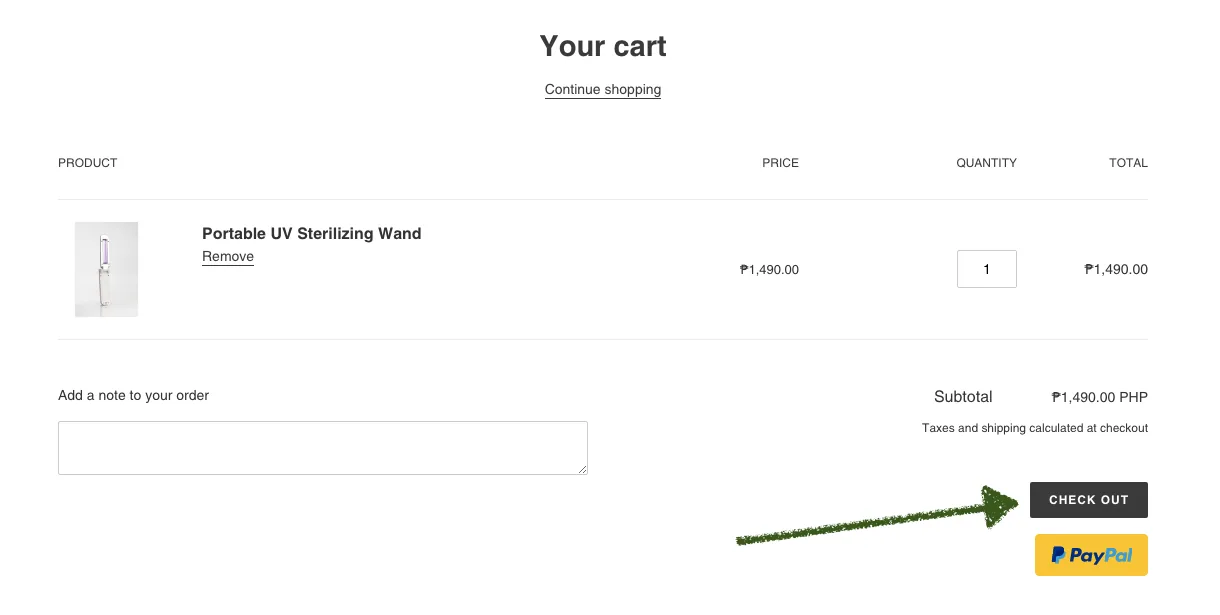Click the PayPal double-P logo icon
The image size is (1220, 615).
click(x=1058, y=555)
